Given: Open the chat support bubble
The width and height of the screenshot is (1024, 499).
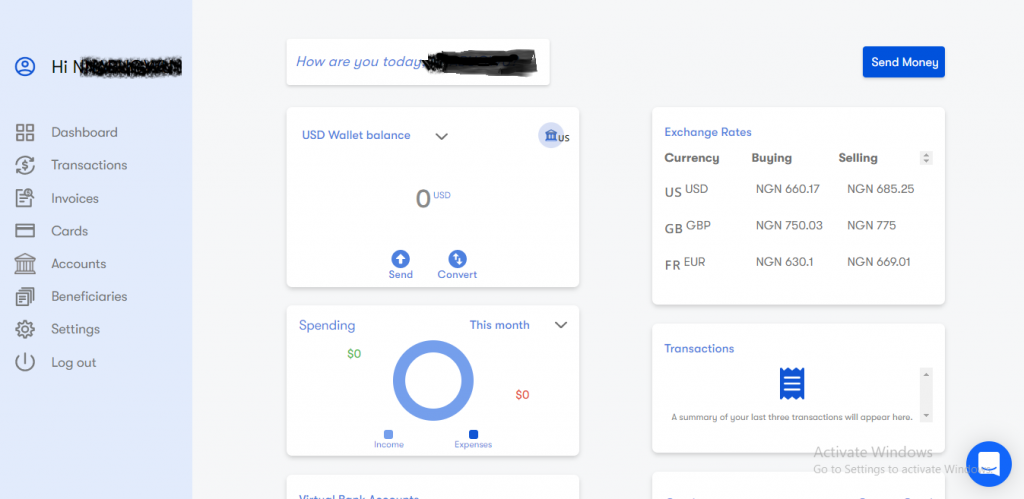Looking at the screenshot, I should coord(989,464).
